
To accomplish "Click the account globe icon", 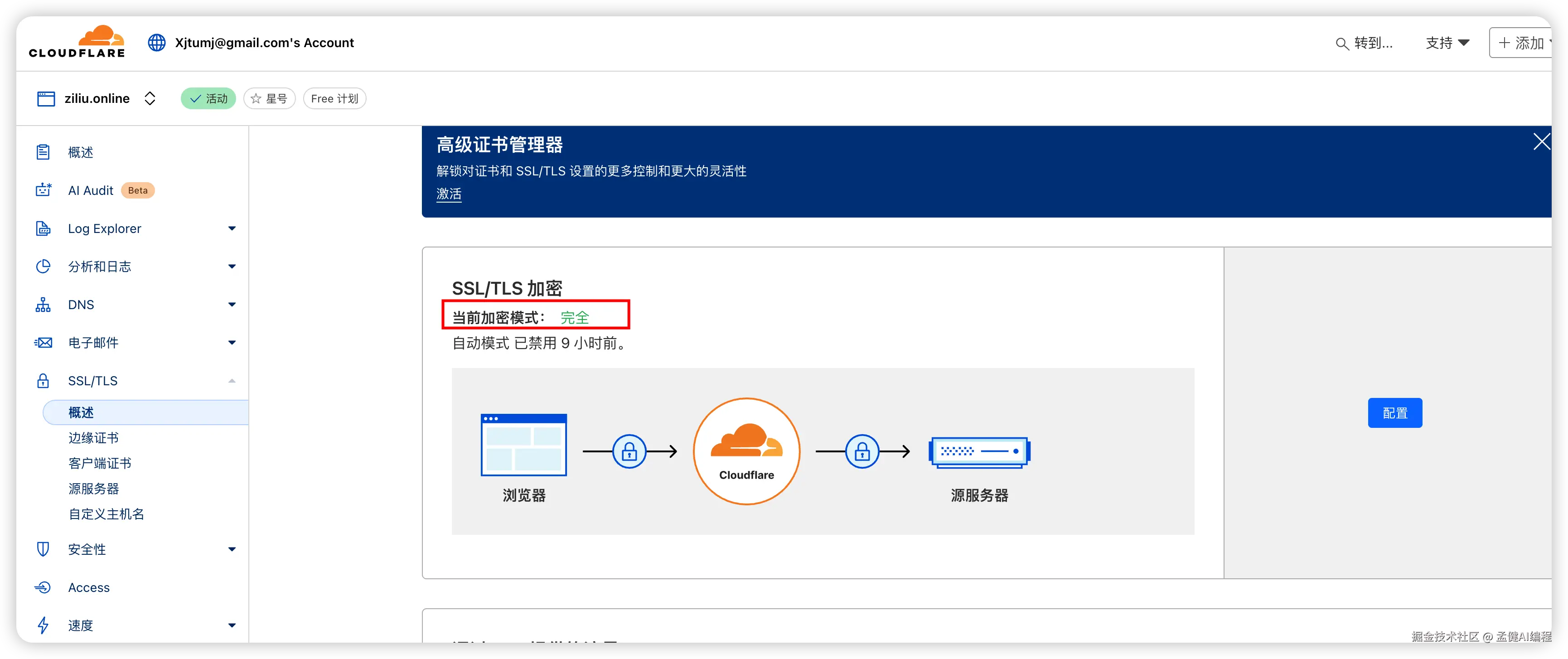I will pyautogui.click(x=156, y=43).
